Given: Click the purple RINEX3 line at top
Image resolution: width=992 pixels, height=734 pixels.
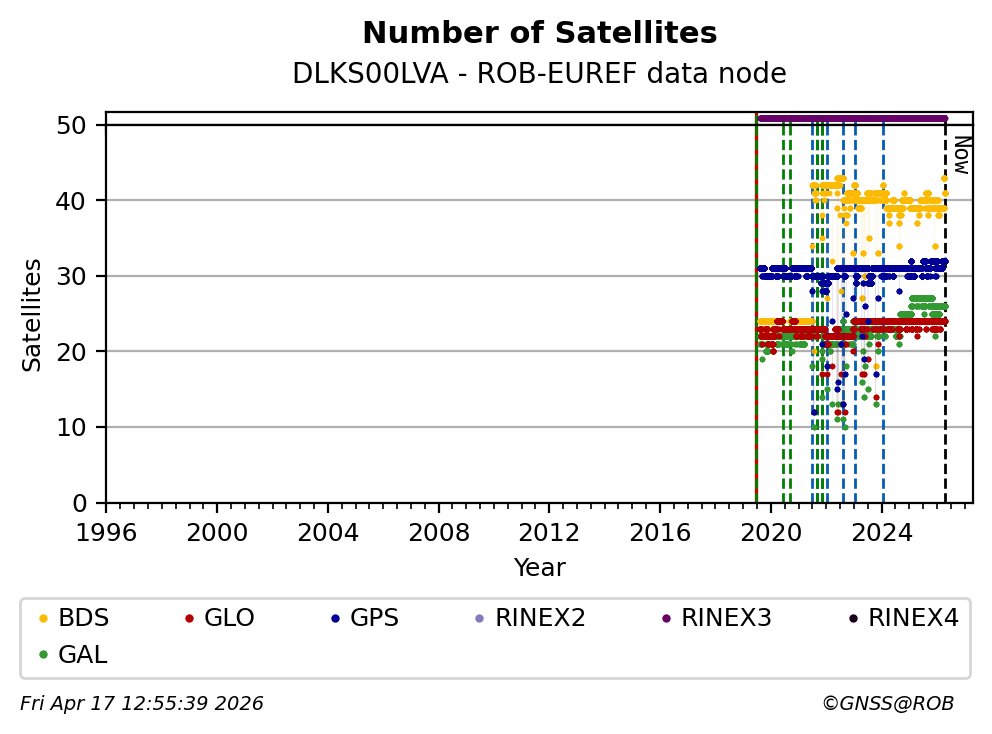Looking at the screenshot, I should [850, 118].
